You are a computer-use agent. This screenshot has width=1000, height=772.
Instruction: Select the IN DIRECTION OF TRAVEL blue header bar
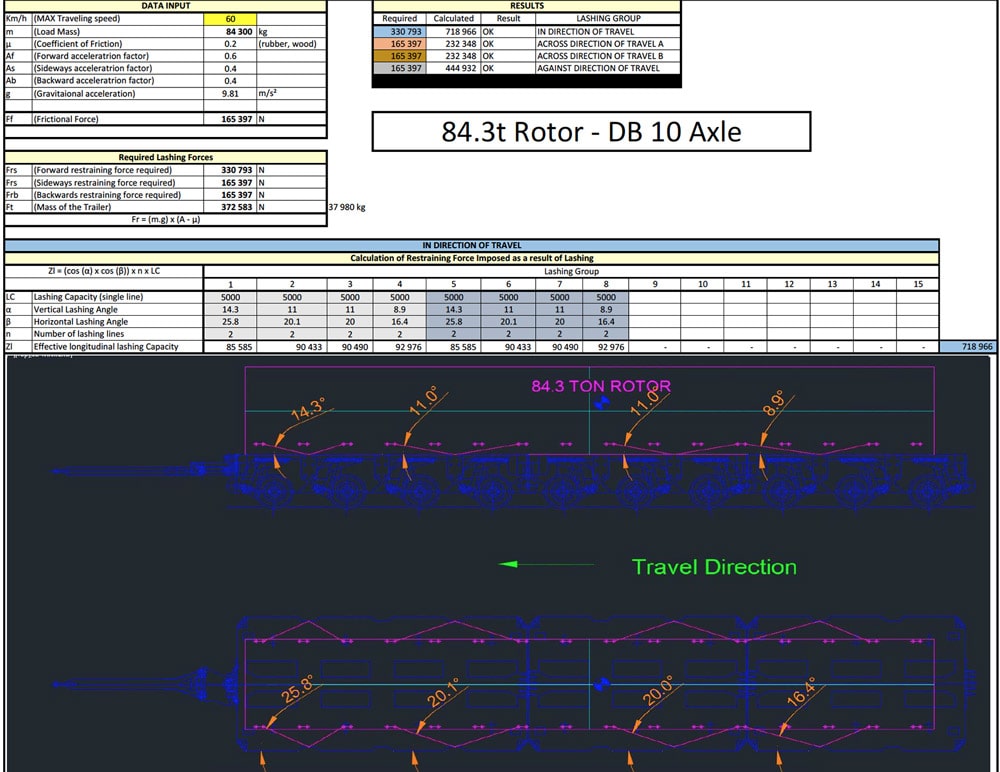pos(471,245)
